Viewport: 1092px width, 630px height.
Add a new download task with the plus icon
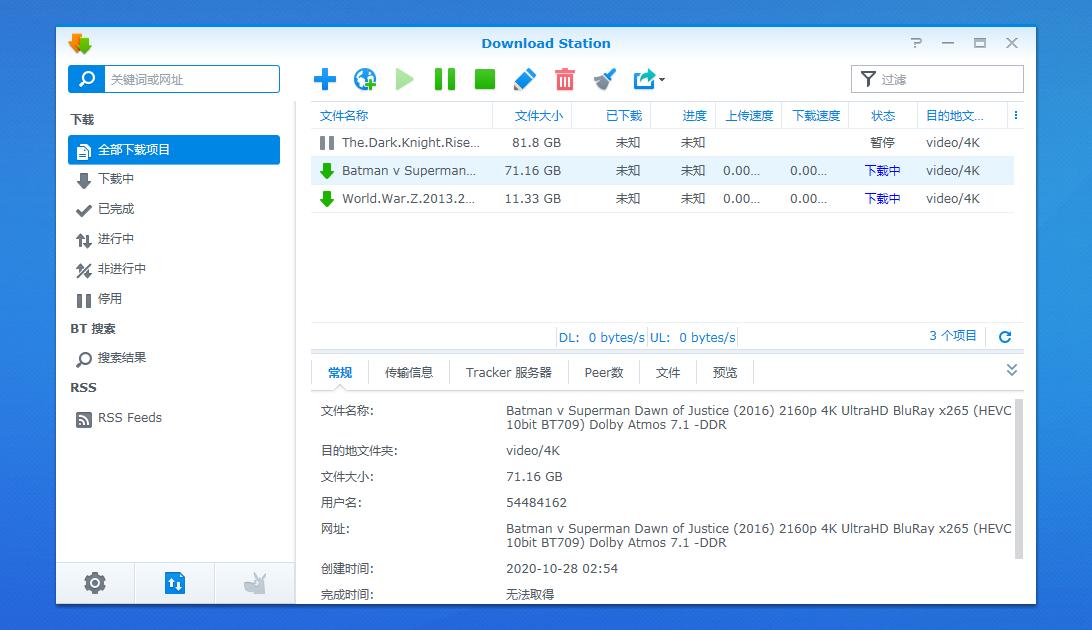click(323, 79)
